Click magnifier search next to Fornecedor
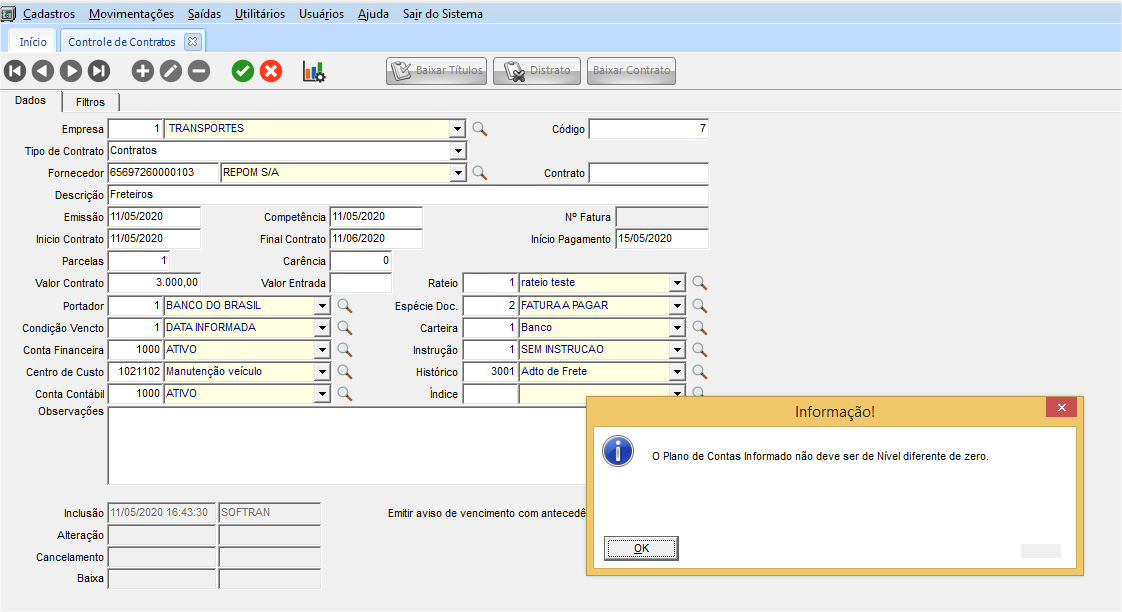Image resolution: width=1122 pixels, height=612 pixels. tap(480, 173)
